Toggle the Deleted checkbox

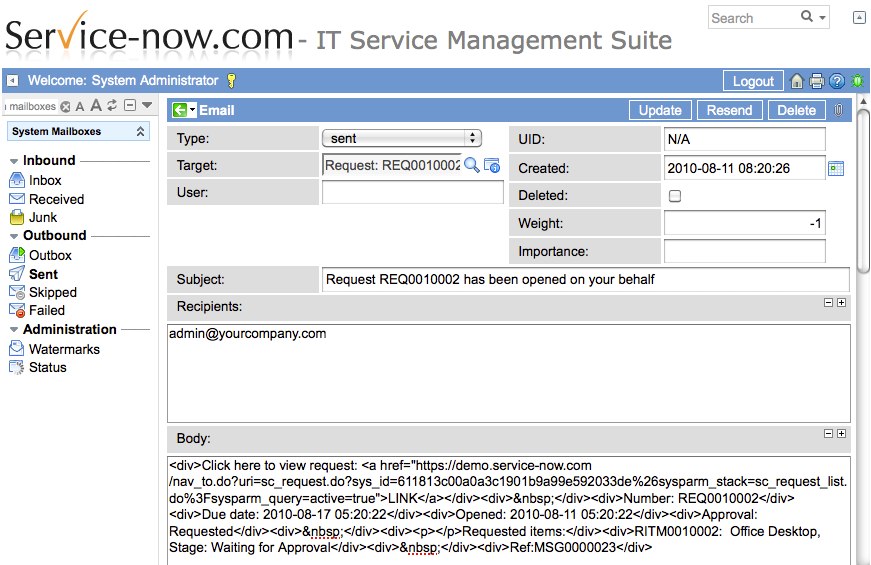tap(675, 196)
